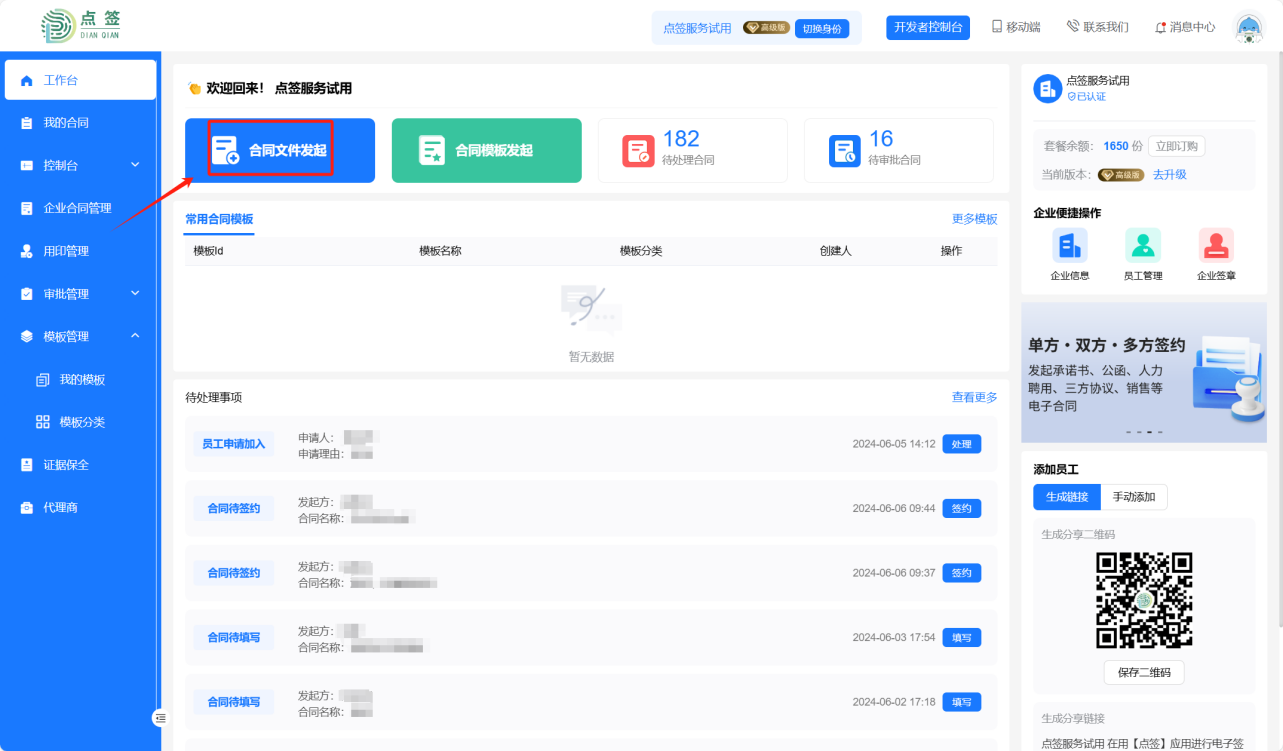Open the 待审批合同 card icon
Viewport: 1283px width, 751px height.
click(844, 151)
